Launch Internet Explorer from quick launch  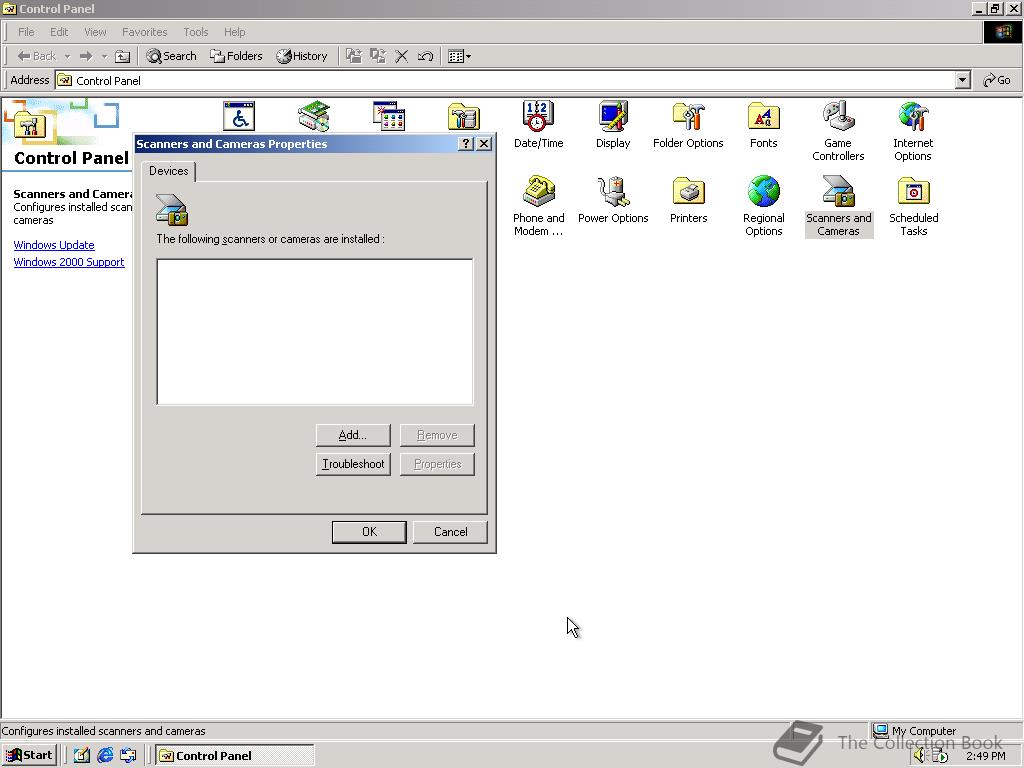click(105, 756)
